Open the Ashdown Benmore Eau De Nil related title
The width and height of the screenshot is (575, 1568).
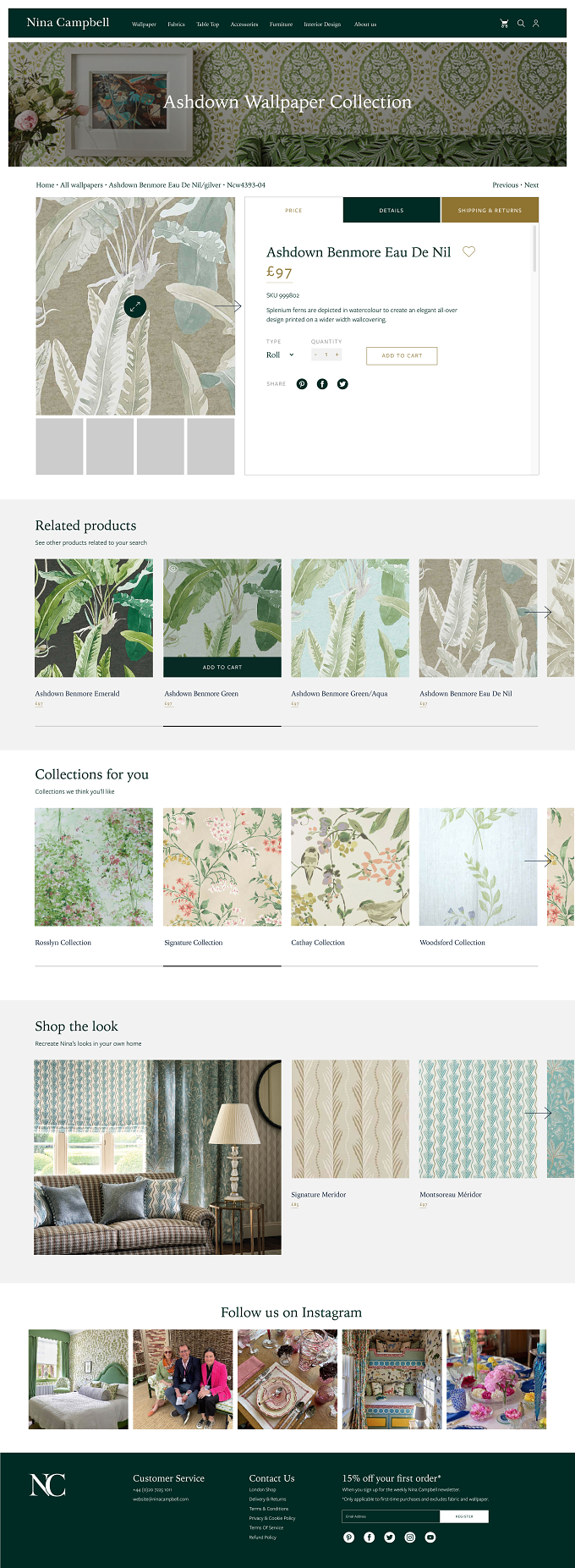click(x=466, y=693)
